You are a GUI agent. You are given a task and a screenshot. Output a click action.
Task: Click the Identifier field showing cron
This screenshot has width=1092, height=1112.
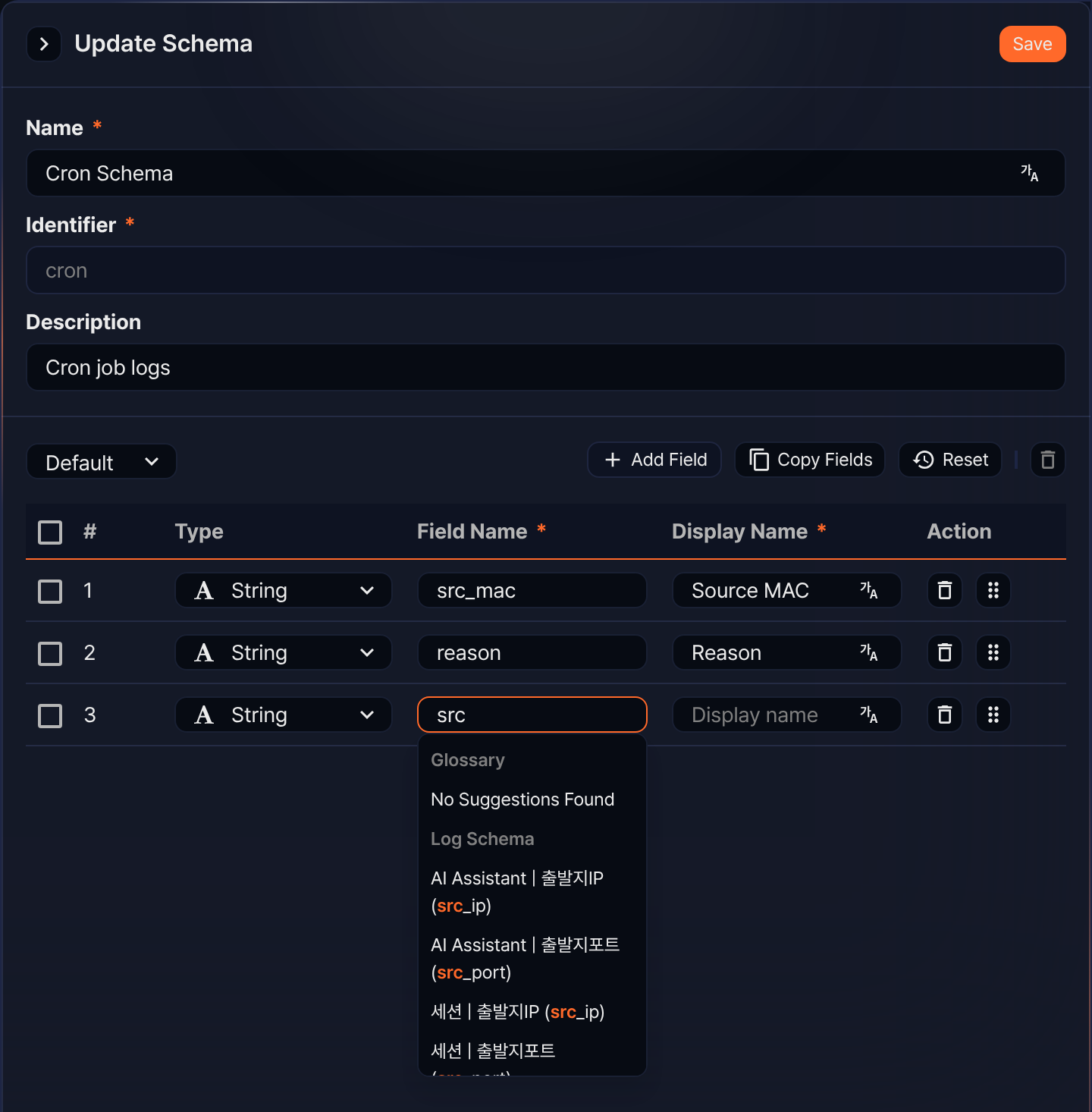point(546,270)
